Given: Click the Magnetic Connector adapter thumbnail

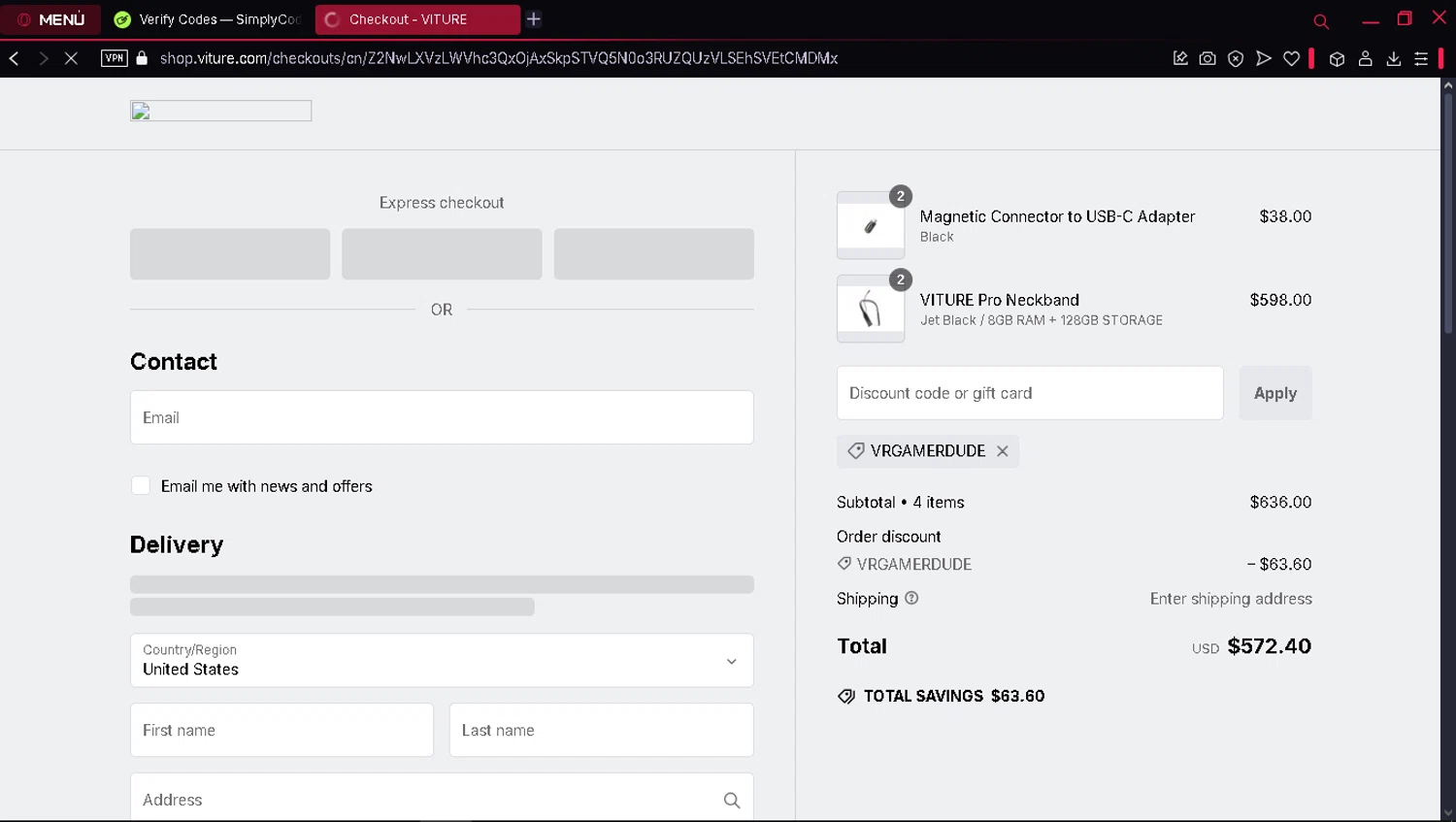Looking at the screenshot, I should pos(871,225).
